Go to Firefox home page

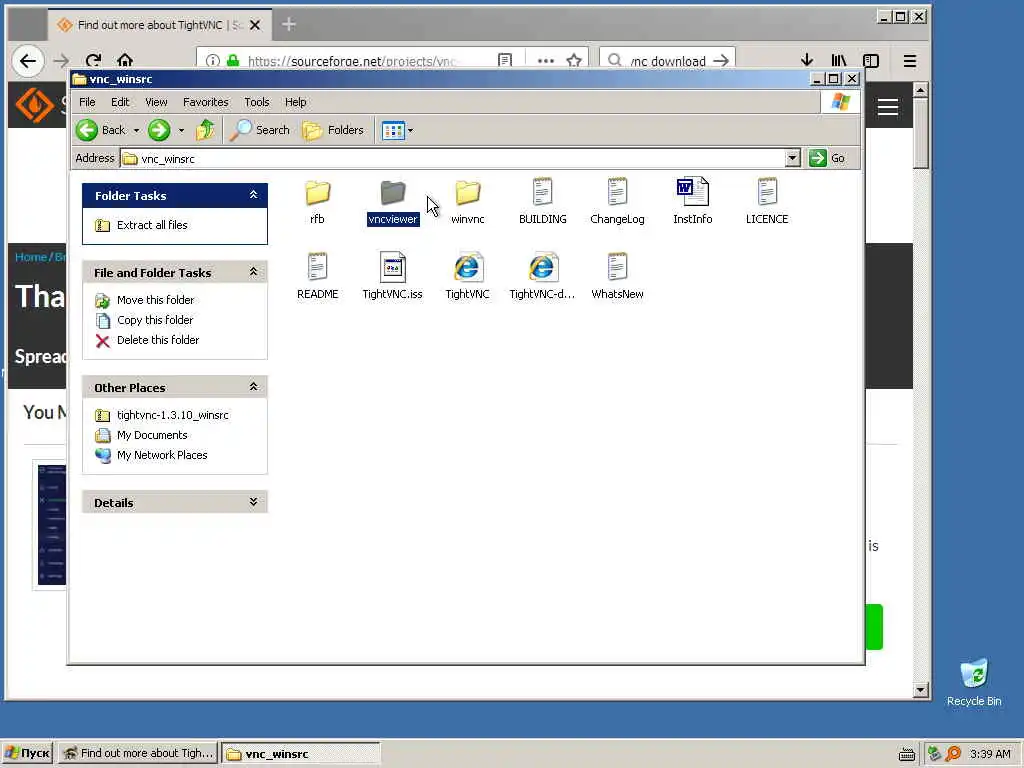125,61
